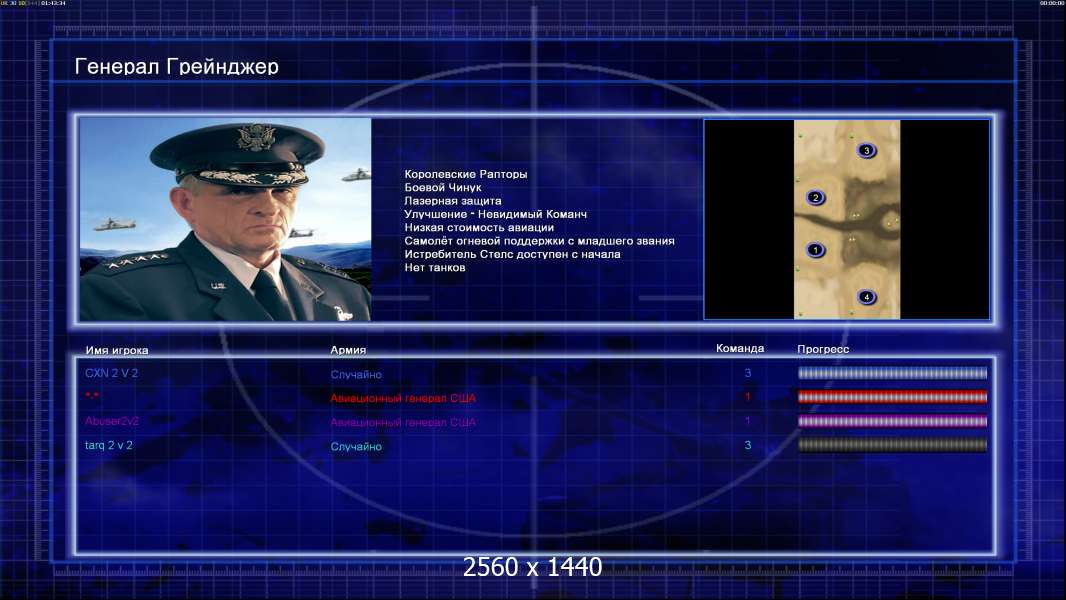Screen dimensions: 1066x600
Task: Click 'Самолёт огневой поддержки с младшего звания'
Action: (540, 241)
